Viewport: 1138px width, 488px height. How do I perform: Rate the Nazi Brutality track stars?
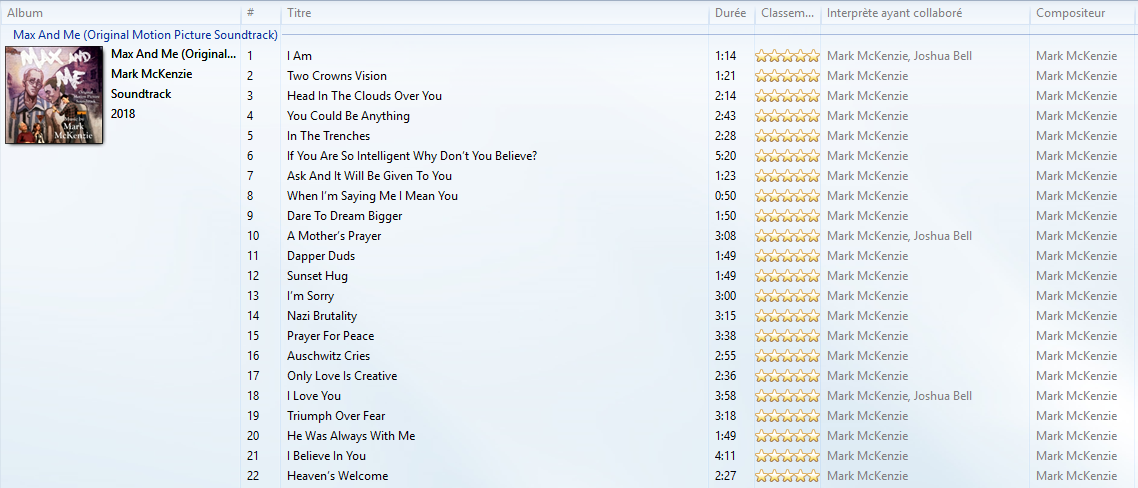coord(787,316)
